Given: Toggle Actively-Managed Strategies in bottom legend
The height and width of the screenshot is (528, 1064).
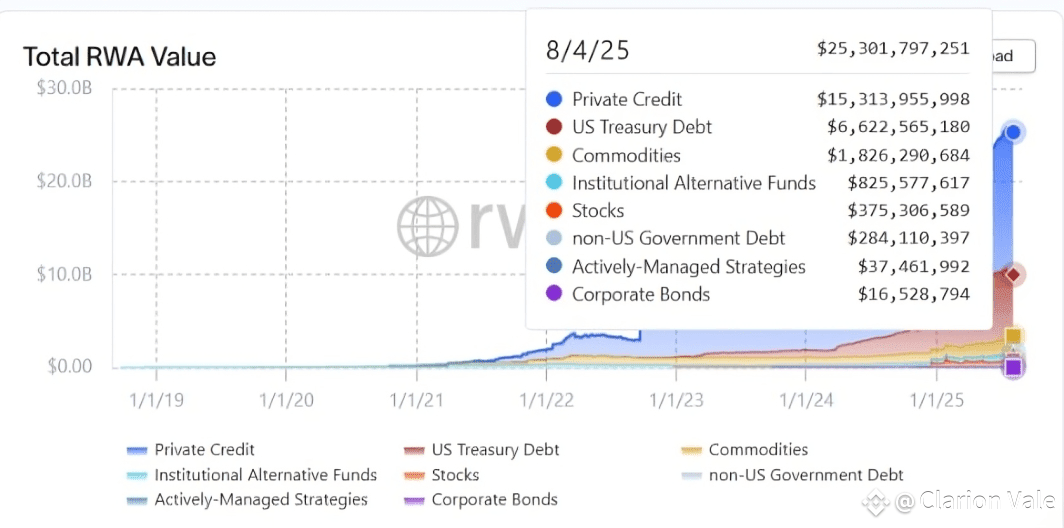Looking at the screenshot, I should click(260, 499).
